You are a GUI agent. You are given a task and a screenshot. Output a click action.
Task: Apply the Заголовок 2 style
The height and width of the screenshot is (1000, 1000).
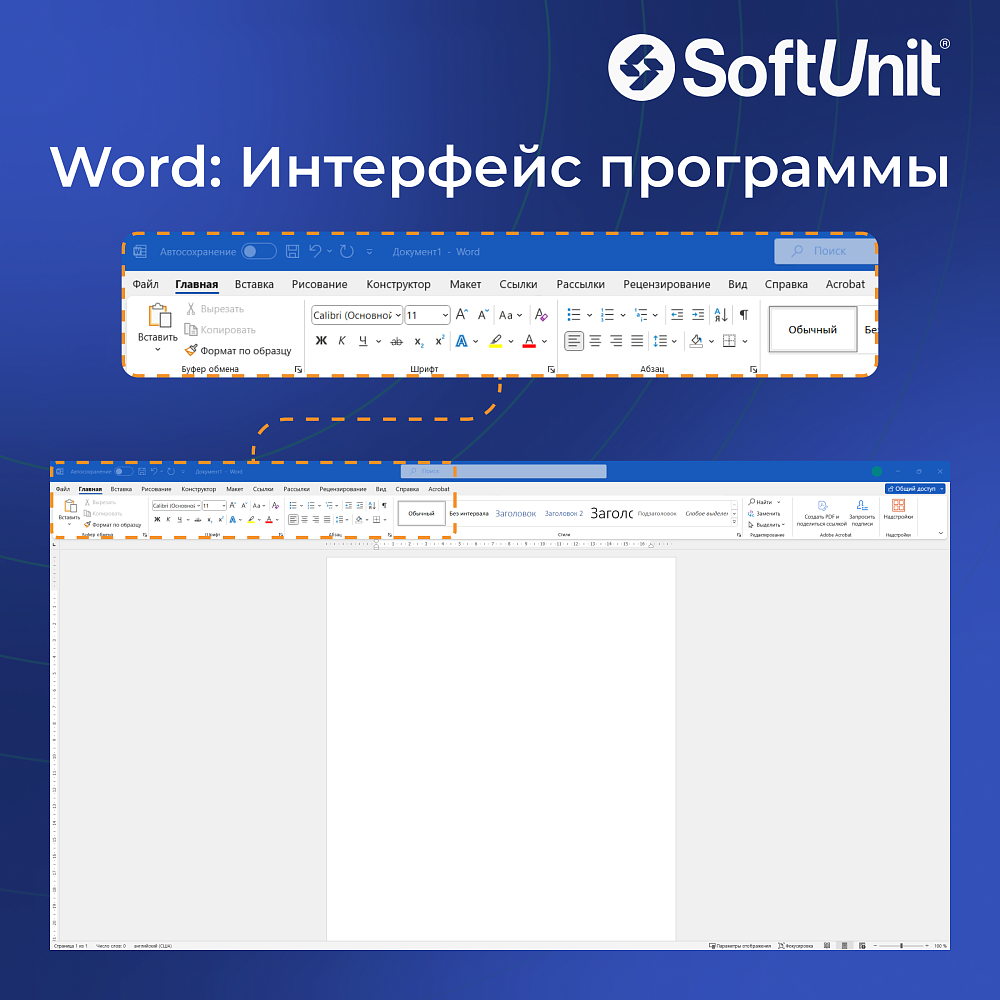click(x=564, y=513)
